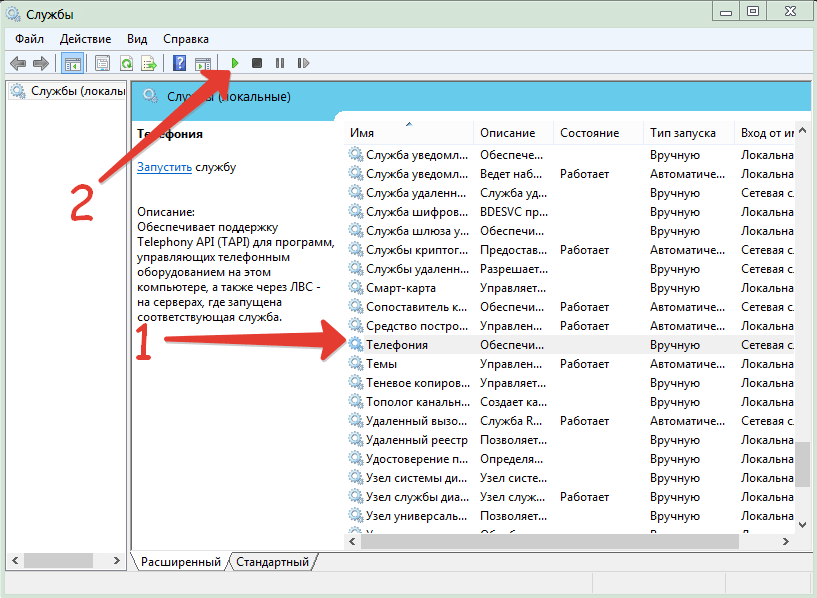
Task: Sort list by the Состояние column header
Action: (x=589, y=133)
